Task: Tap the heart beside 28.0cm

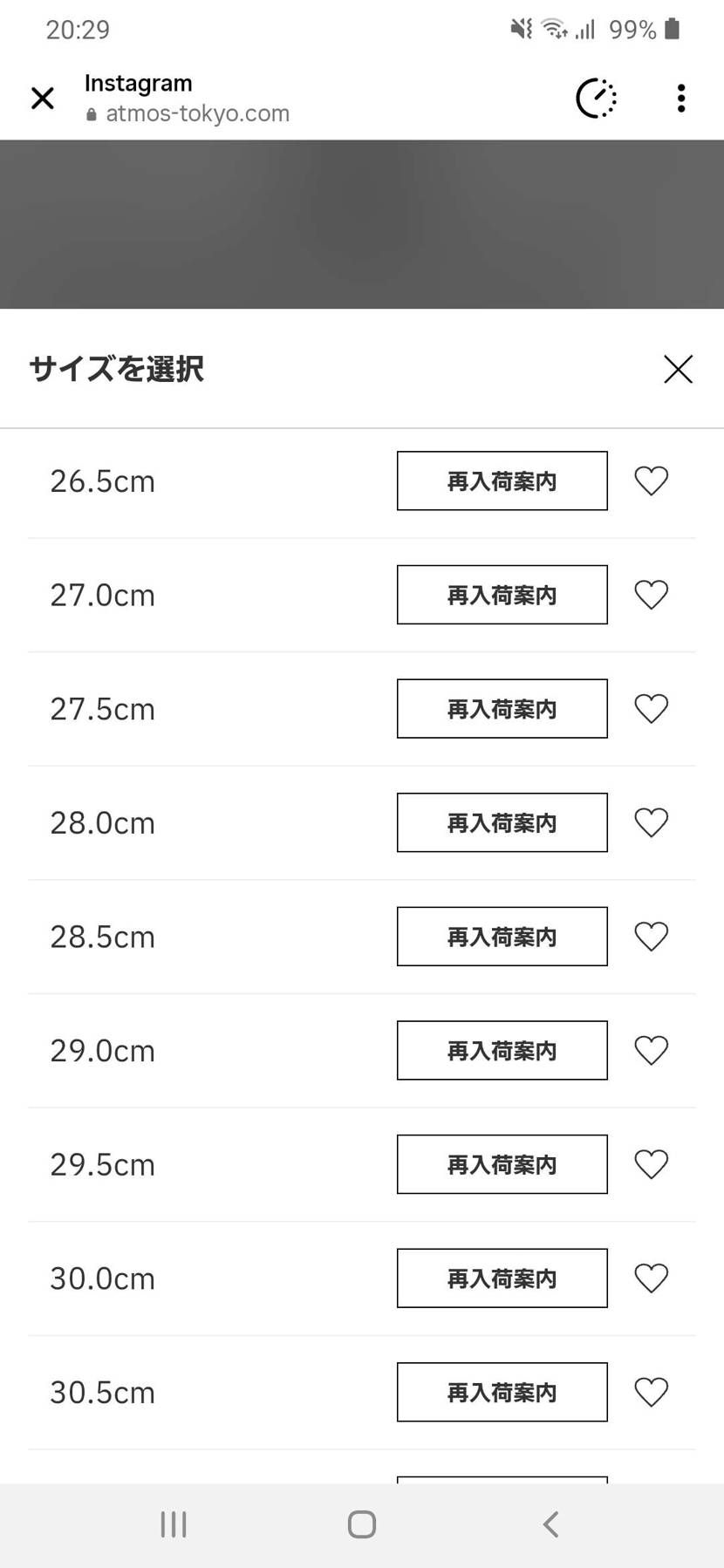Action: tap(651, 822)
